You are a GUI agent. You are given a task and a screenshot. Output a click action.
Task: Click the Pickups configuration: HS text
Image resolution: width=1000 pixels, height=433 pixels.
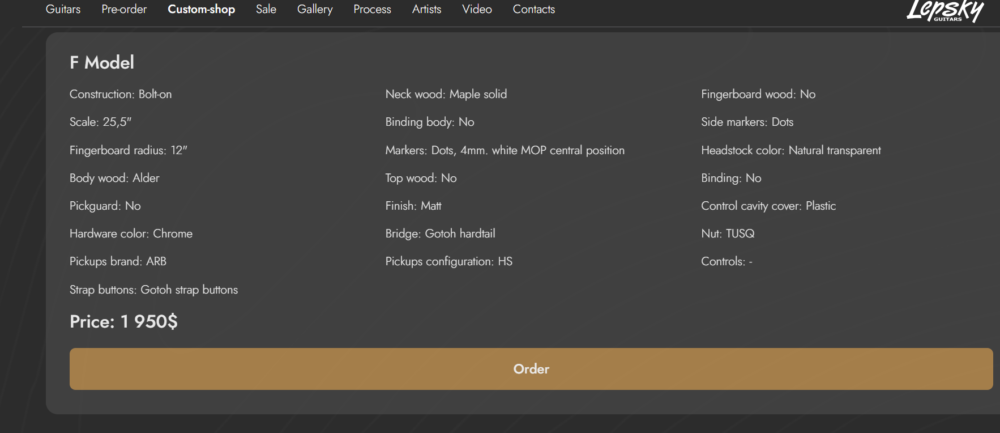pos(449,262)
